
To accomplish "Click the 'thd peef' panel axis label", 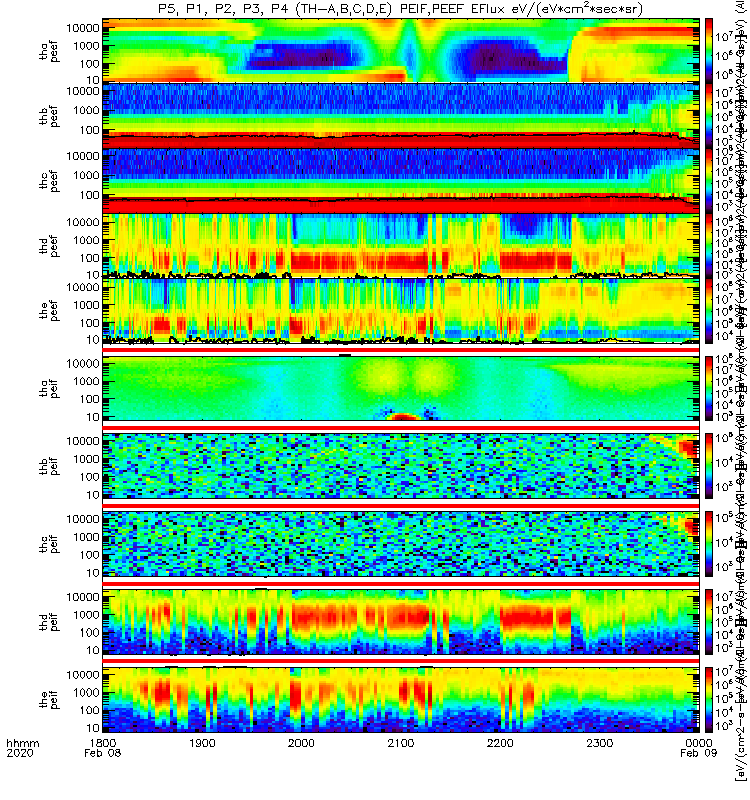I will [49, 246].
